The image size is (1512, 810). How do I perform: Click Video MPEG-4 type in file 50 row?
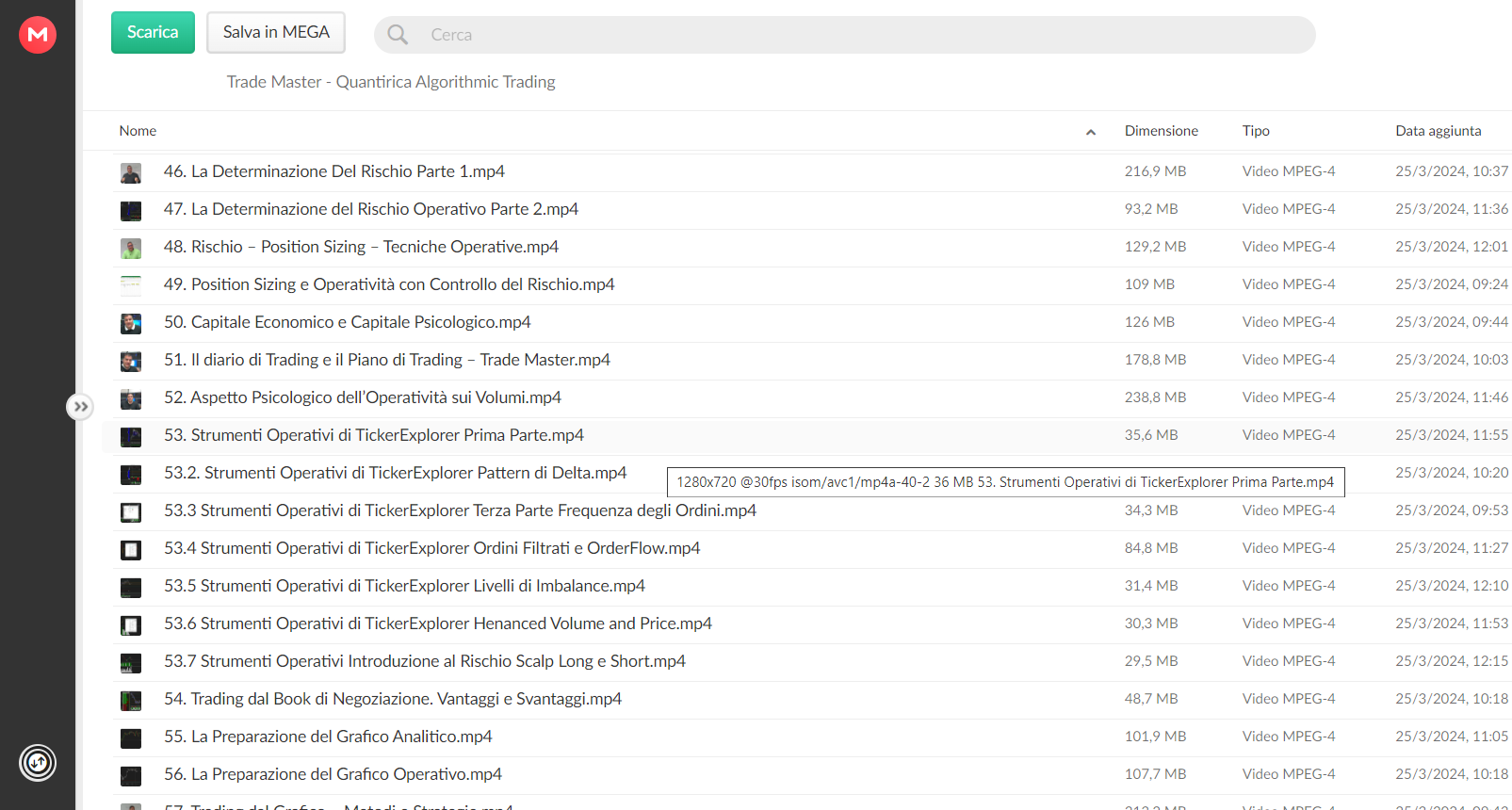pos(1289,322)
